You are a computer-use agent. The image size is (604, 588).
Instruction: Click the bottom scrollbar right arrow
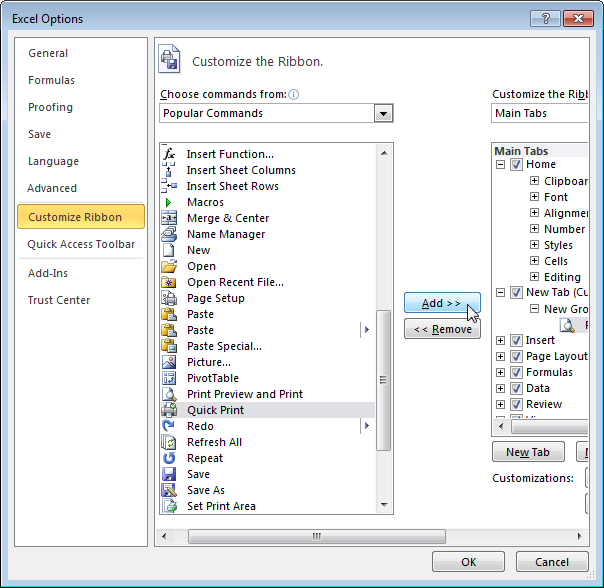click(x=580, y=536)
